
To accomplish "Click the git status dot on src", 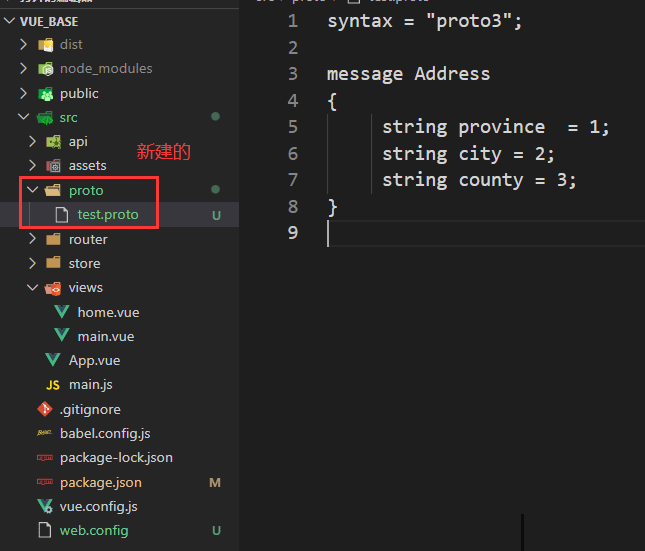I will pos(215,116).
